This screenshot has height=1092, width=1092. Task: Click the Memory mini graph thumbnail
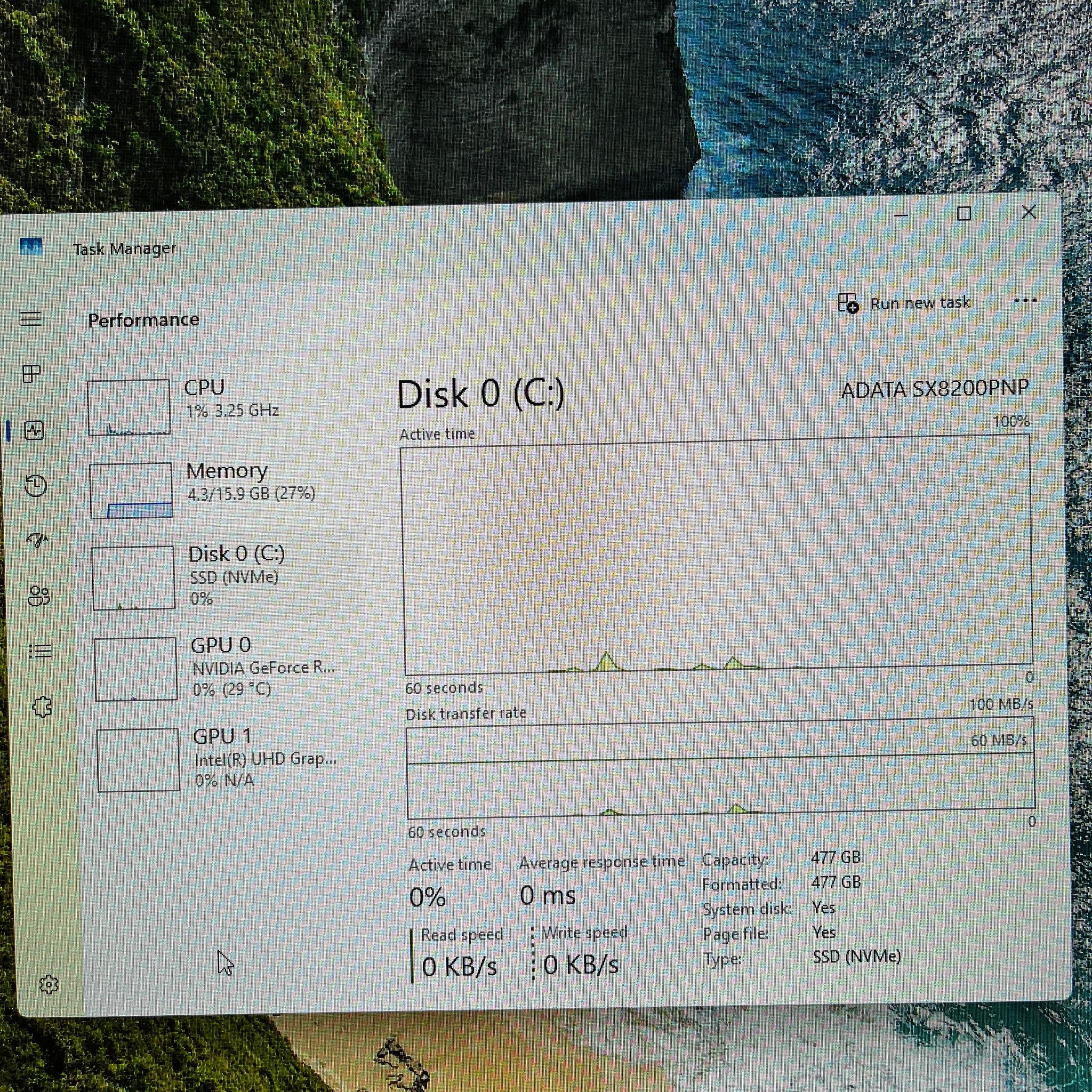click(131, 490)
